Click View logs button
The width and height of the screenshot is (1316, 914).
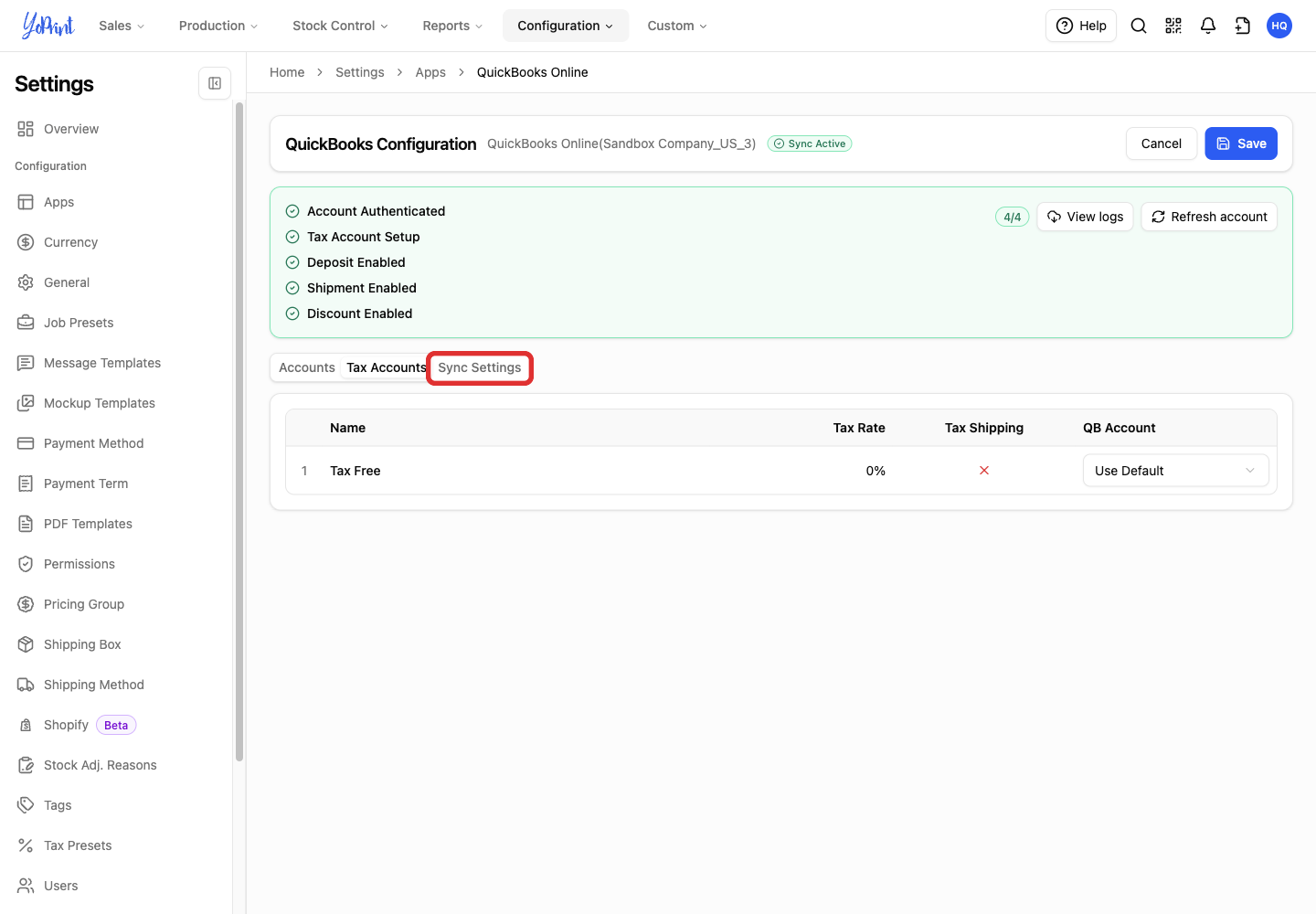click(x=1086, y=217)
